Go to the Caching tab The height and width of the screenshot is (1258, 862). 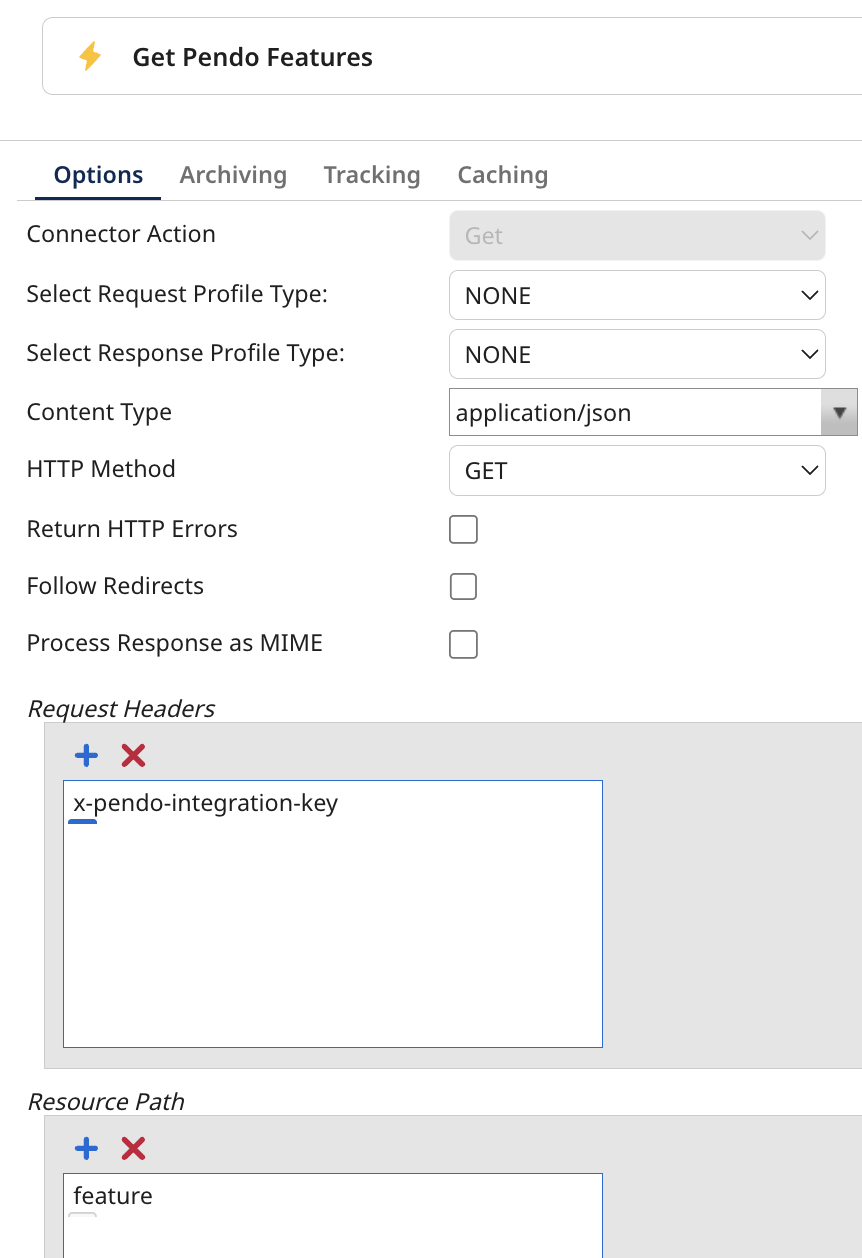pos(502,175)
